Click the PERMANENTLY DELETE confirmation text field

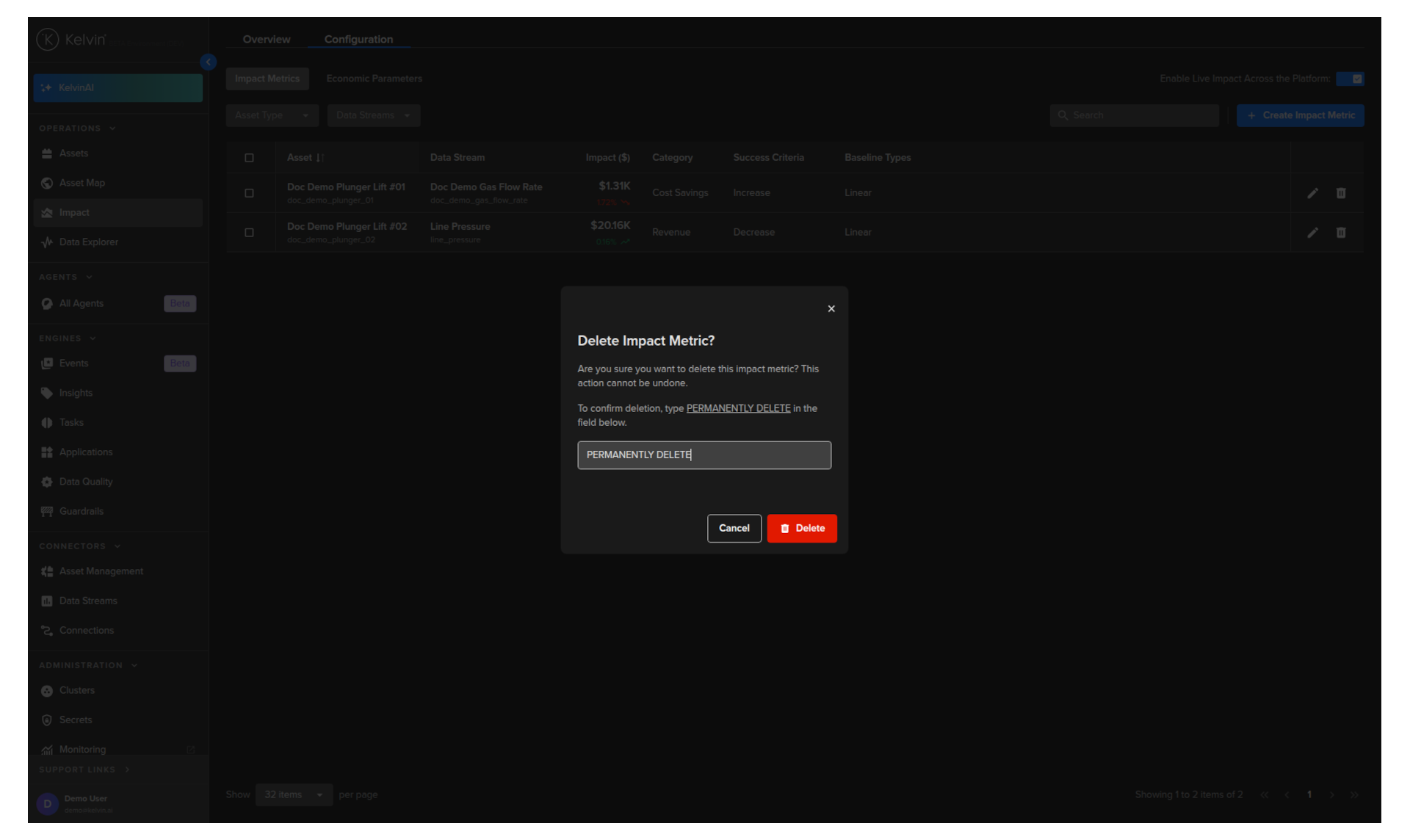click(704, 455)
